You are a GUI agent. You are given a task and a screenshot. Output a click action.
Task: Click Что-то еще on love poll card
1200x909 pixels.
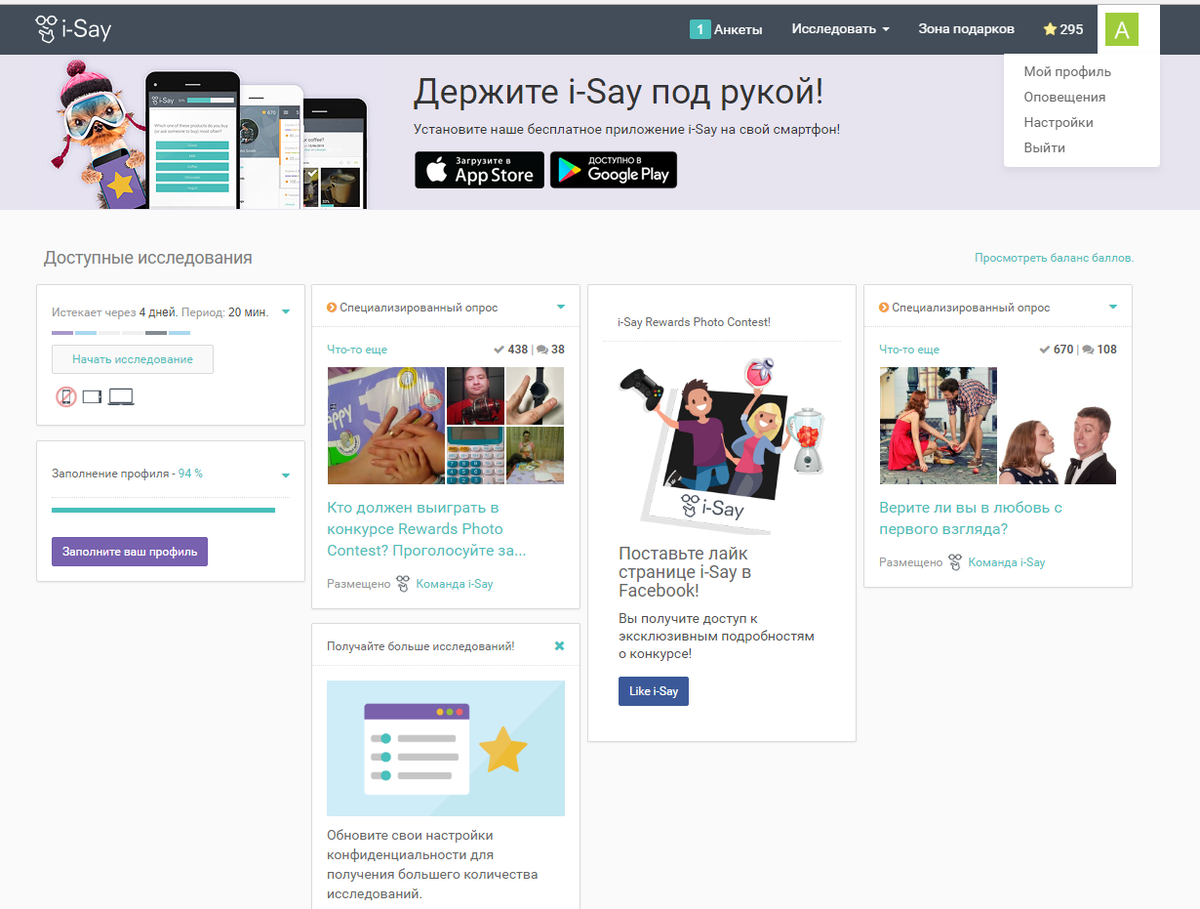coord(909,350)
